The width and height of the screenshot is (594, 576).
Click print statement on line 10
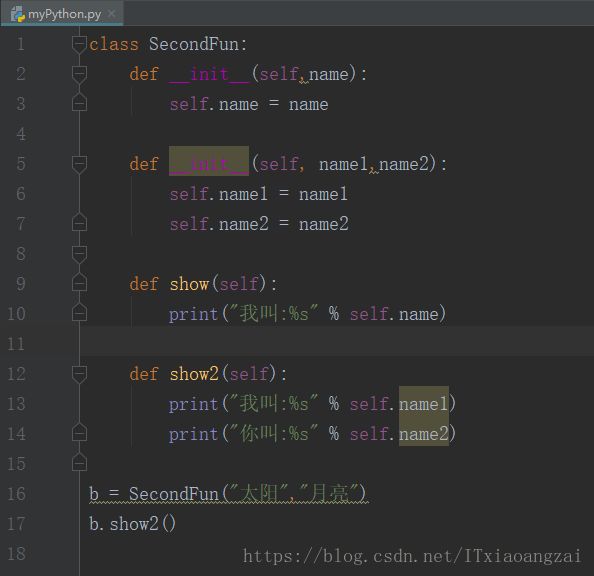[307, 314]
